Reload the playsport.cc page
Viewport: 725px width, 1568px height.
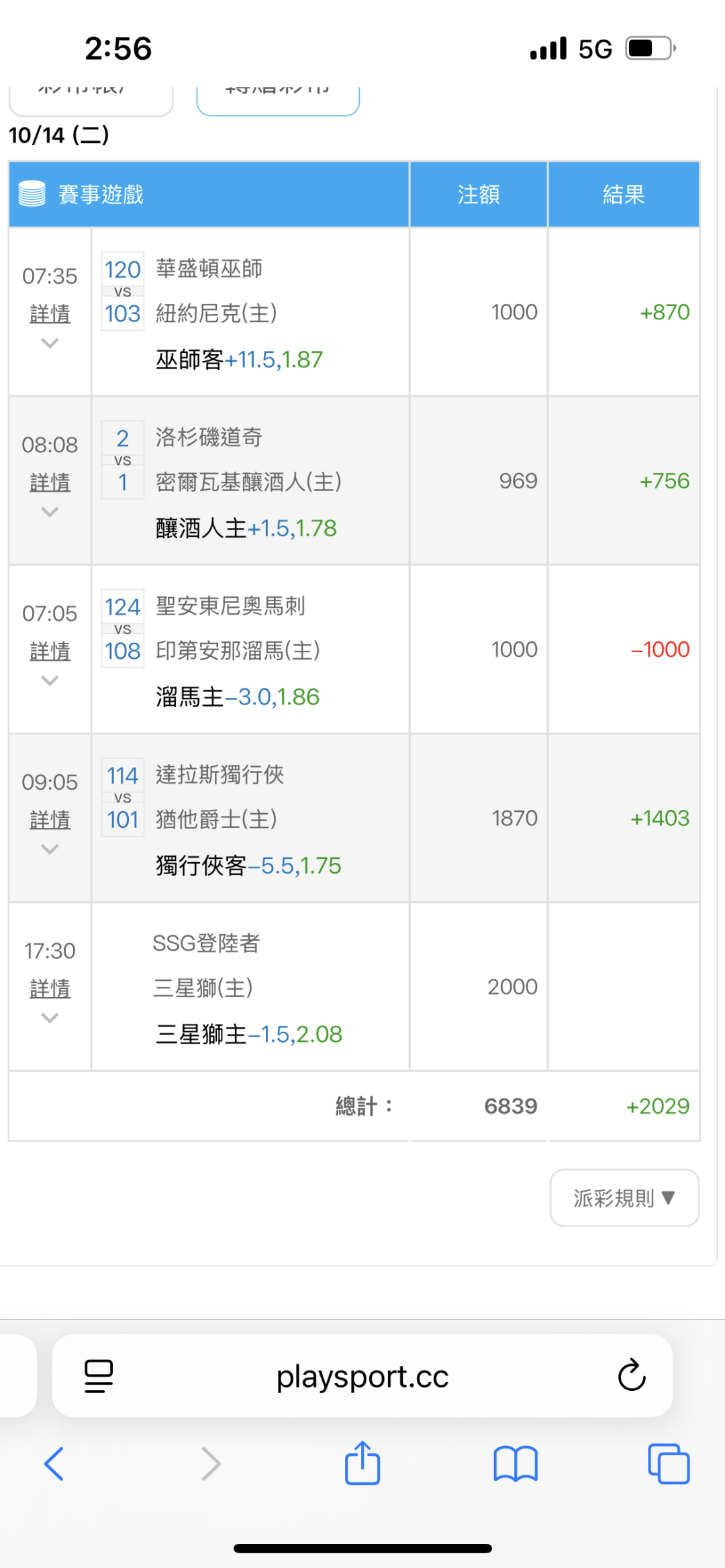pyautogui.click(x=631, y=1375)
